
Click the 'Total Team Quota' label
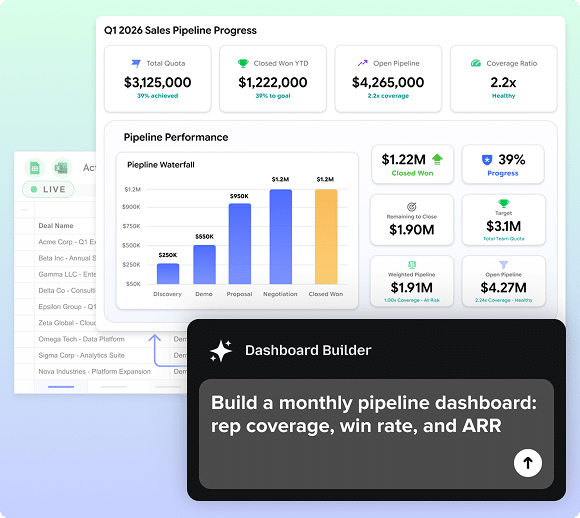[503, 239]
